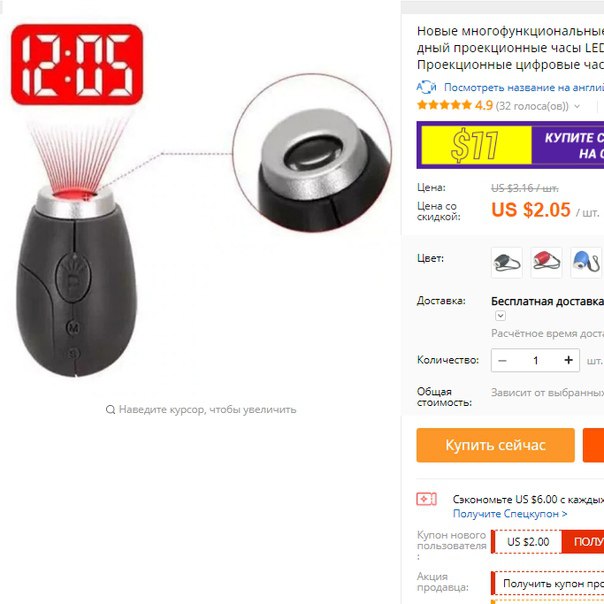Click the translate icon beside the title link

pos(426,87)
